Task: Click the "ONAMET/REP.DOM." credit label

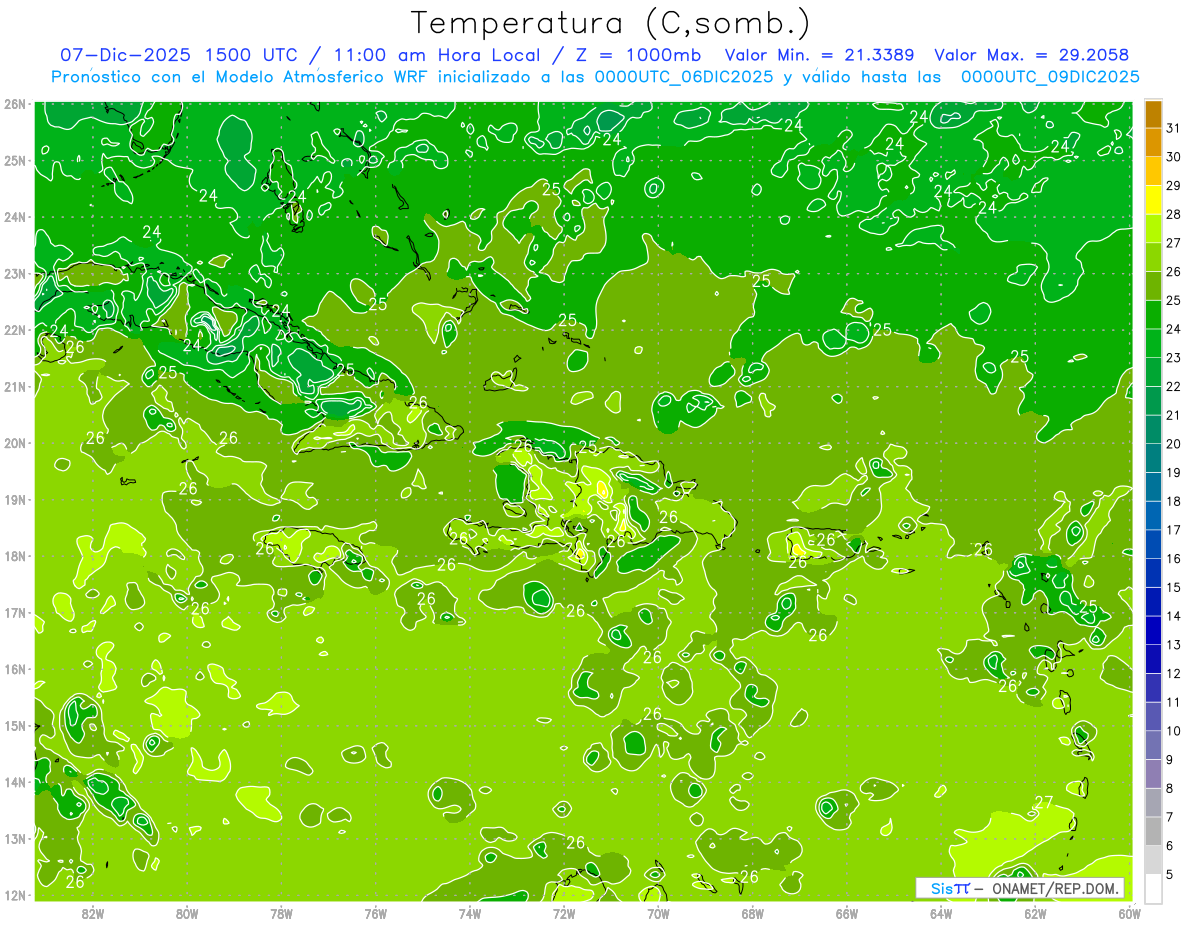Action: click(x=1055, y=888)
